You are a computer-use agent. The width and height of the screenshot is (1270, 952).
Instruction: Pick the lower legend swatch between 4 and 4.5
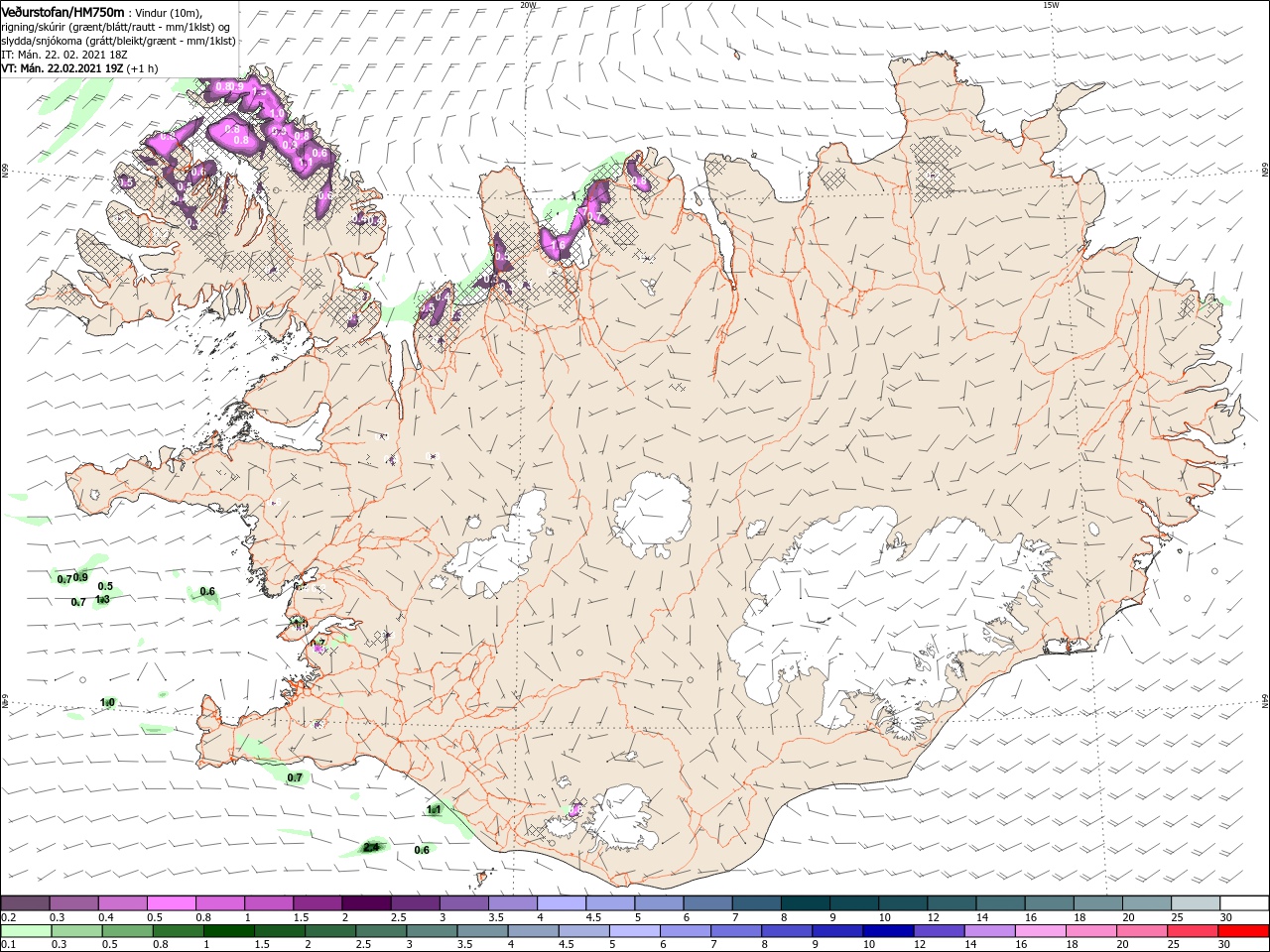pos(532,931)
